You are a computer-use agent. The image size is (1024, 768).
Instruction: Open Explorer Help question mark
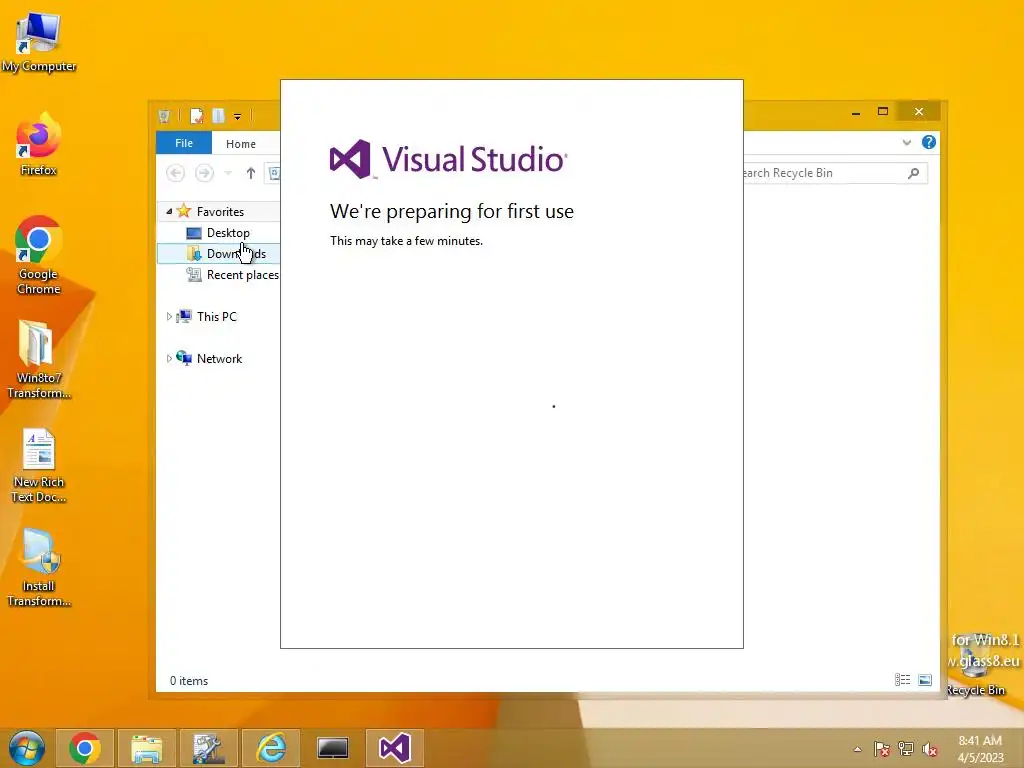(x=929, y=142)
